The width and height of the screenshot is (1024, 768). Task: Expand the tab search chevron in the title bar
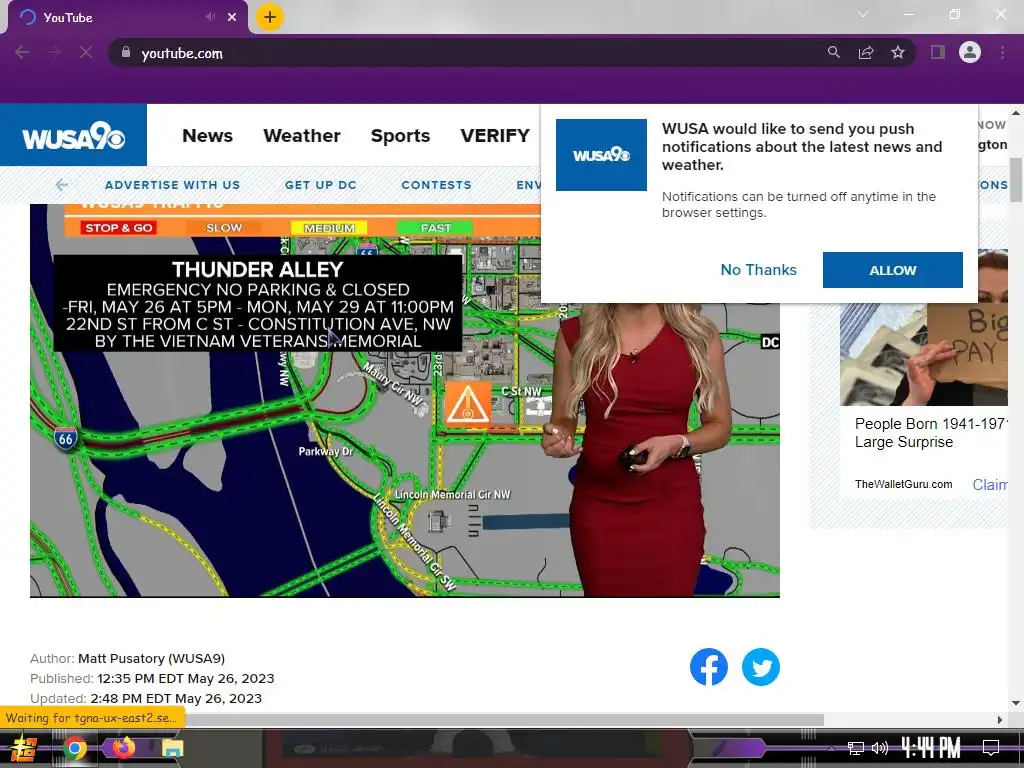click(x=863, y=14)
